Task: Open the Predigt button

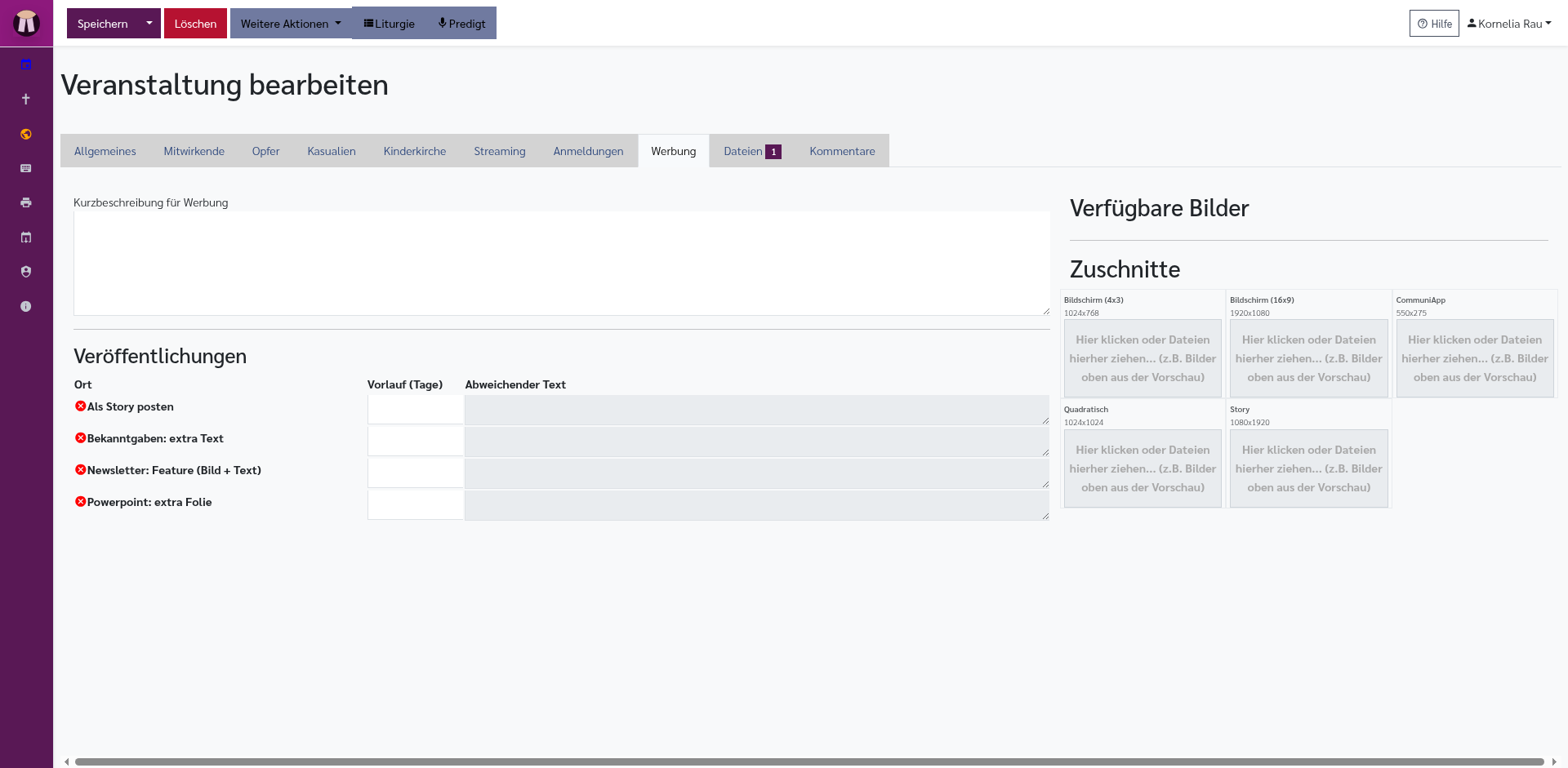Action: coord(461,24)
